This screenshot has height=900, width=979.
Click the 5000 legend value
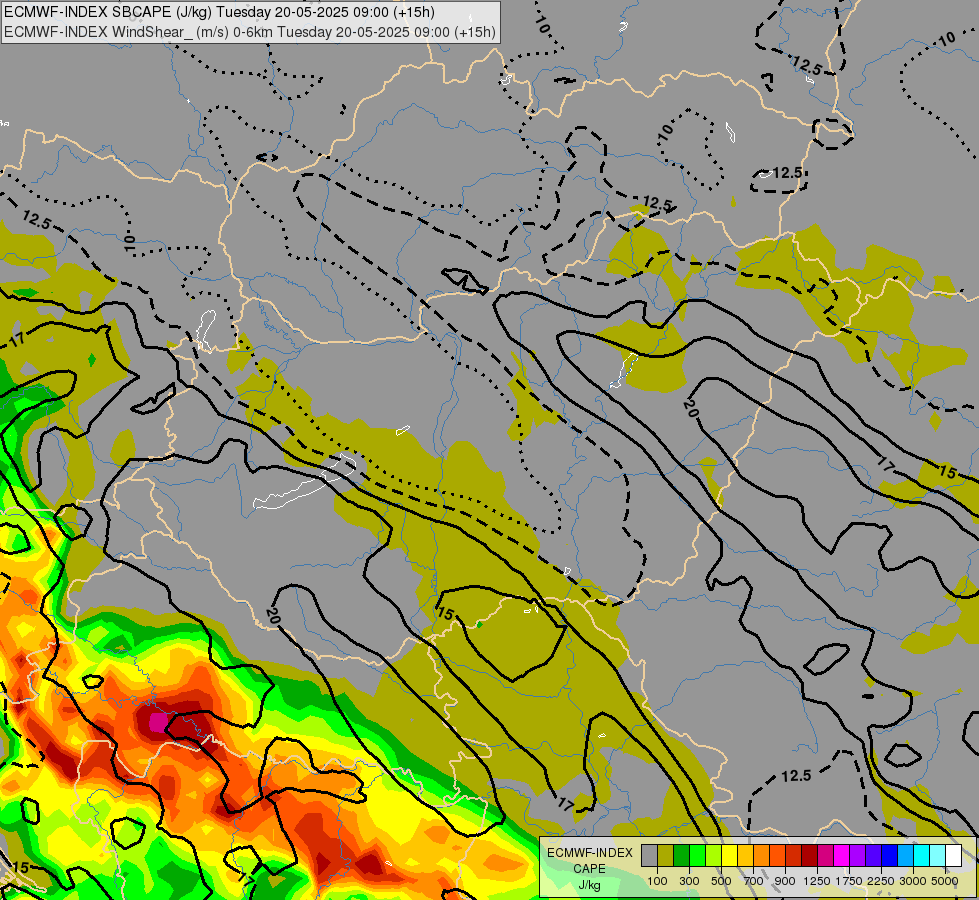[945, 881]
